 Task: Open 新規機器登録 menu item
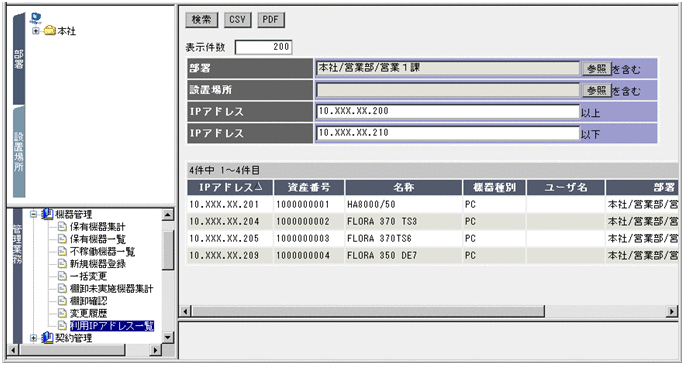pos(97,264)
